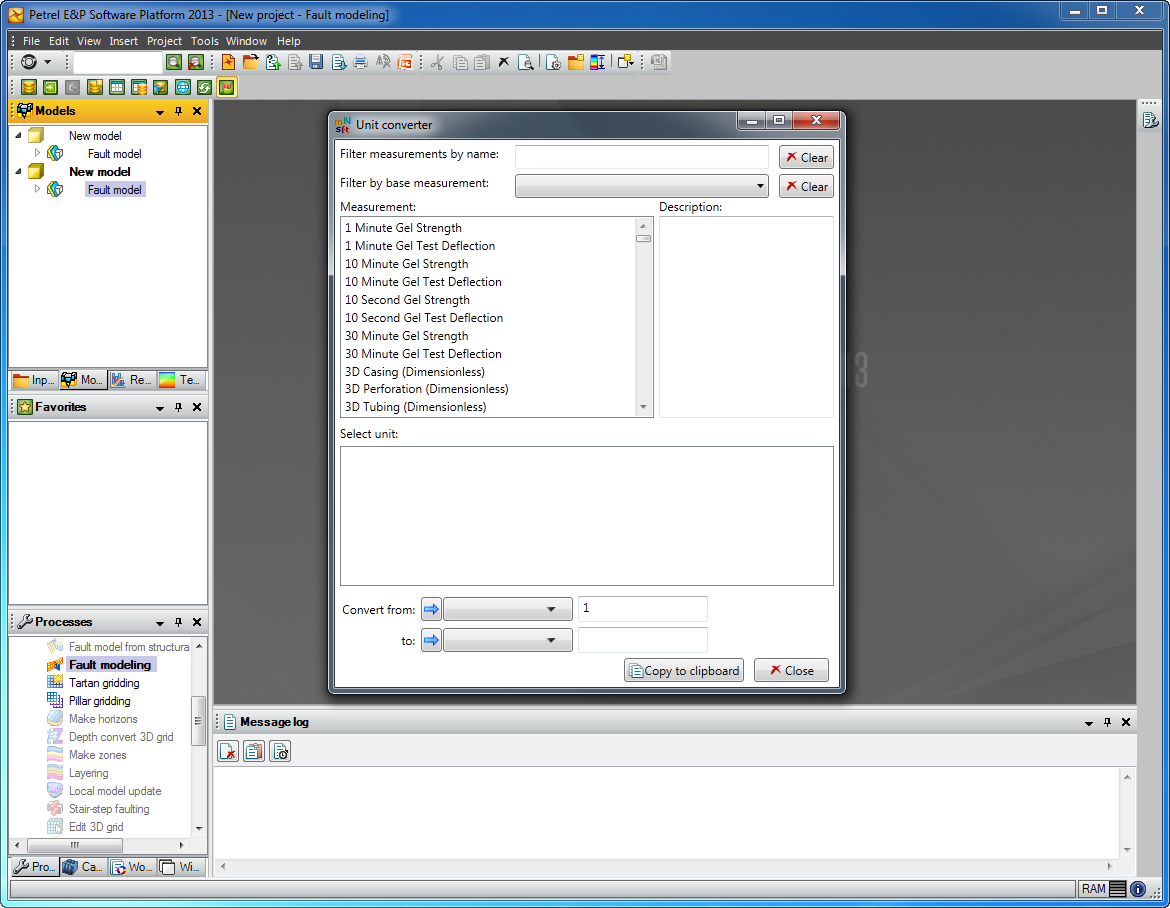The image size is (1170, 908).
Task: Toggle auto-hide pin on Models panel
Action: [x=178, y=111]
